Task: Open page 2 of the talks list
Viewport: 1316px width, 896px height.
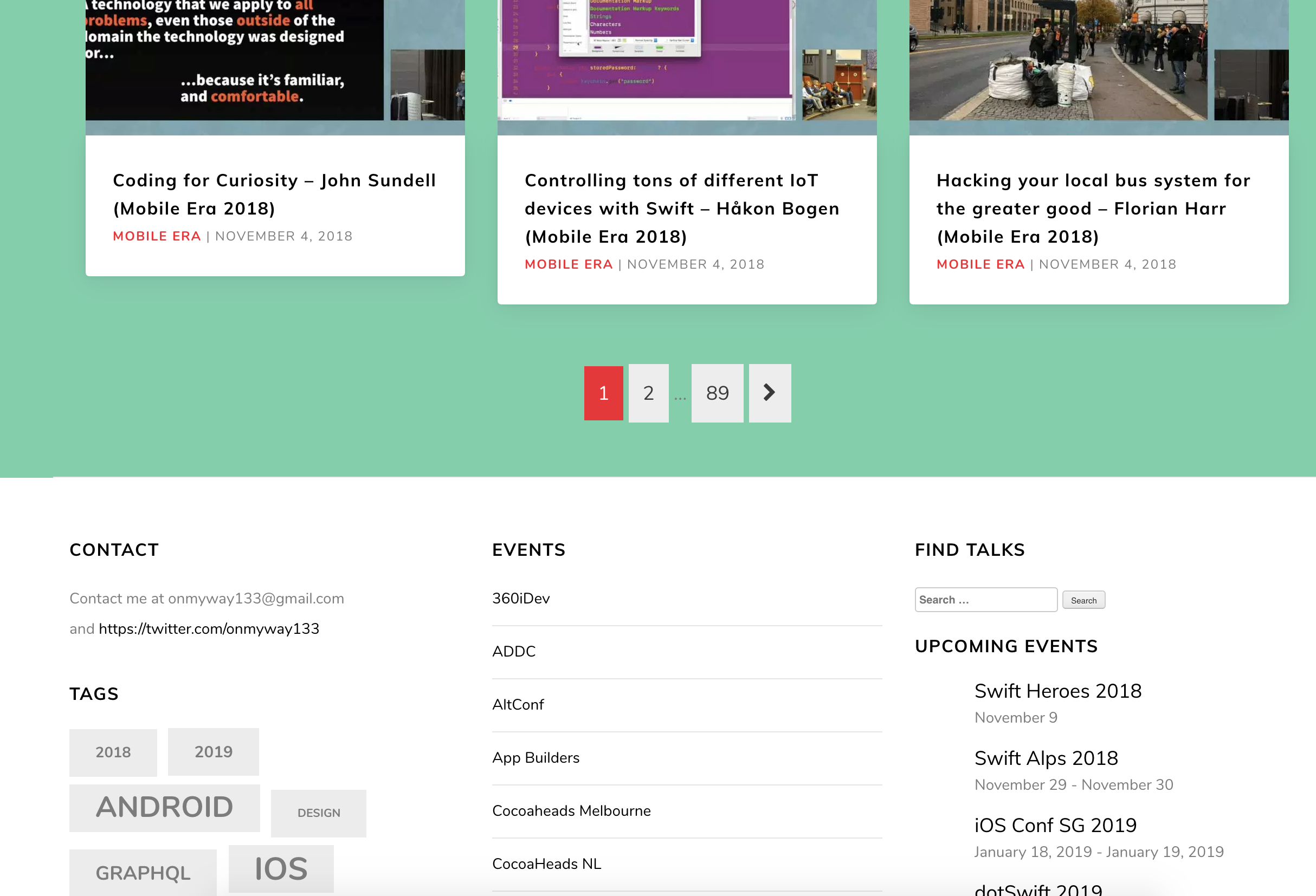Action: point(648,393)
